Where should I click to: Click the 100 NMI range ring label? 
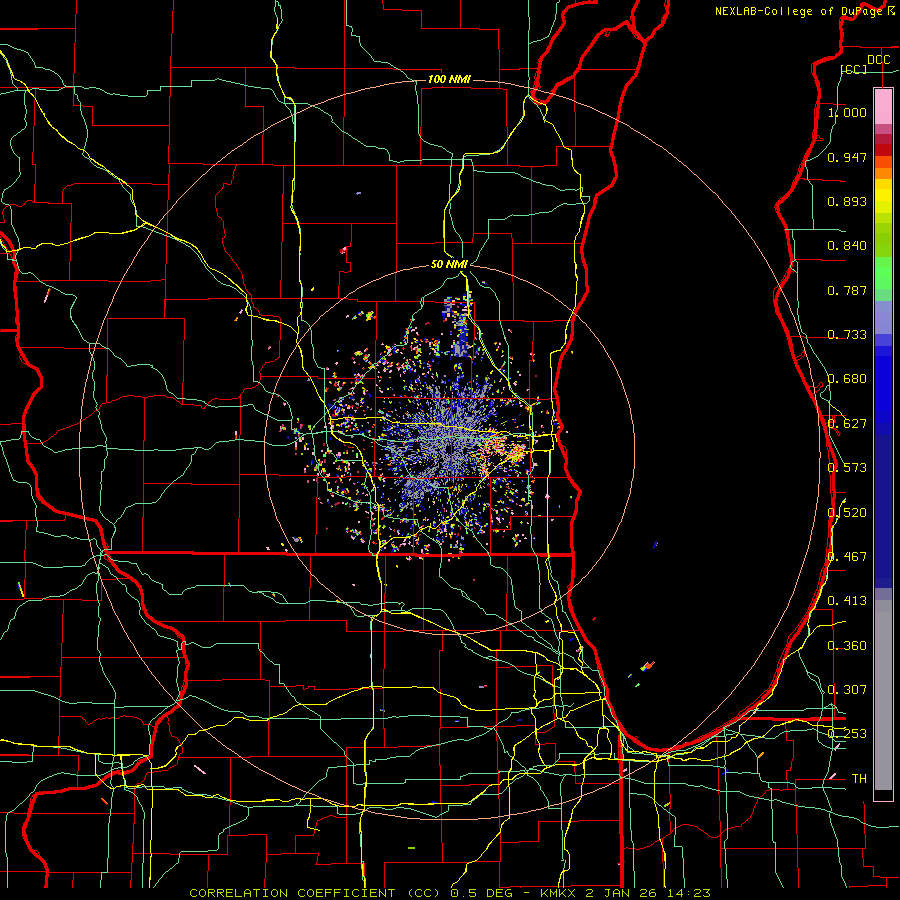[x=449, y=79]
